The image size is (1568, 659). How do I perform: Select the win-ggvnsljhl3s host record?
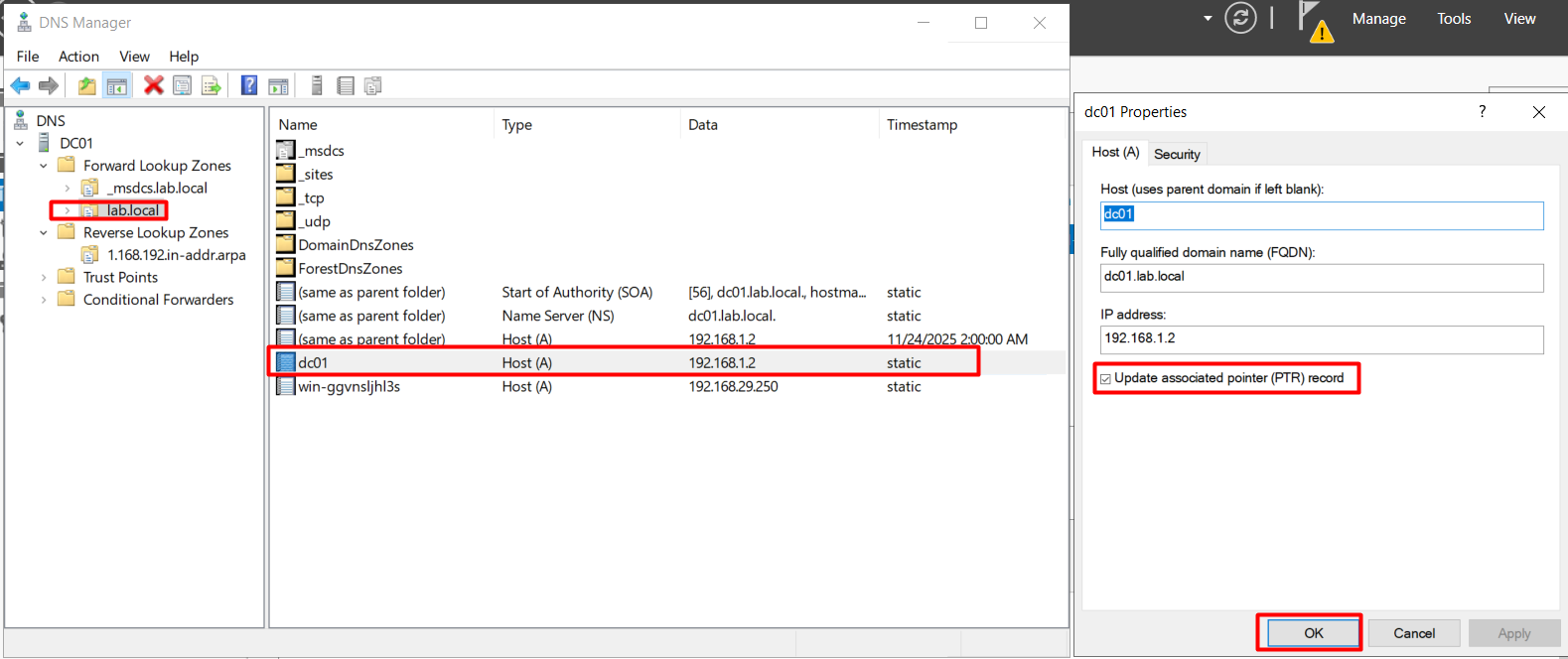(349, 387)
